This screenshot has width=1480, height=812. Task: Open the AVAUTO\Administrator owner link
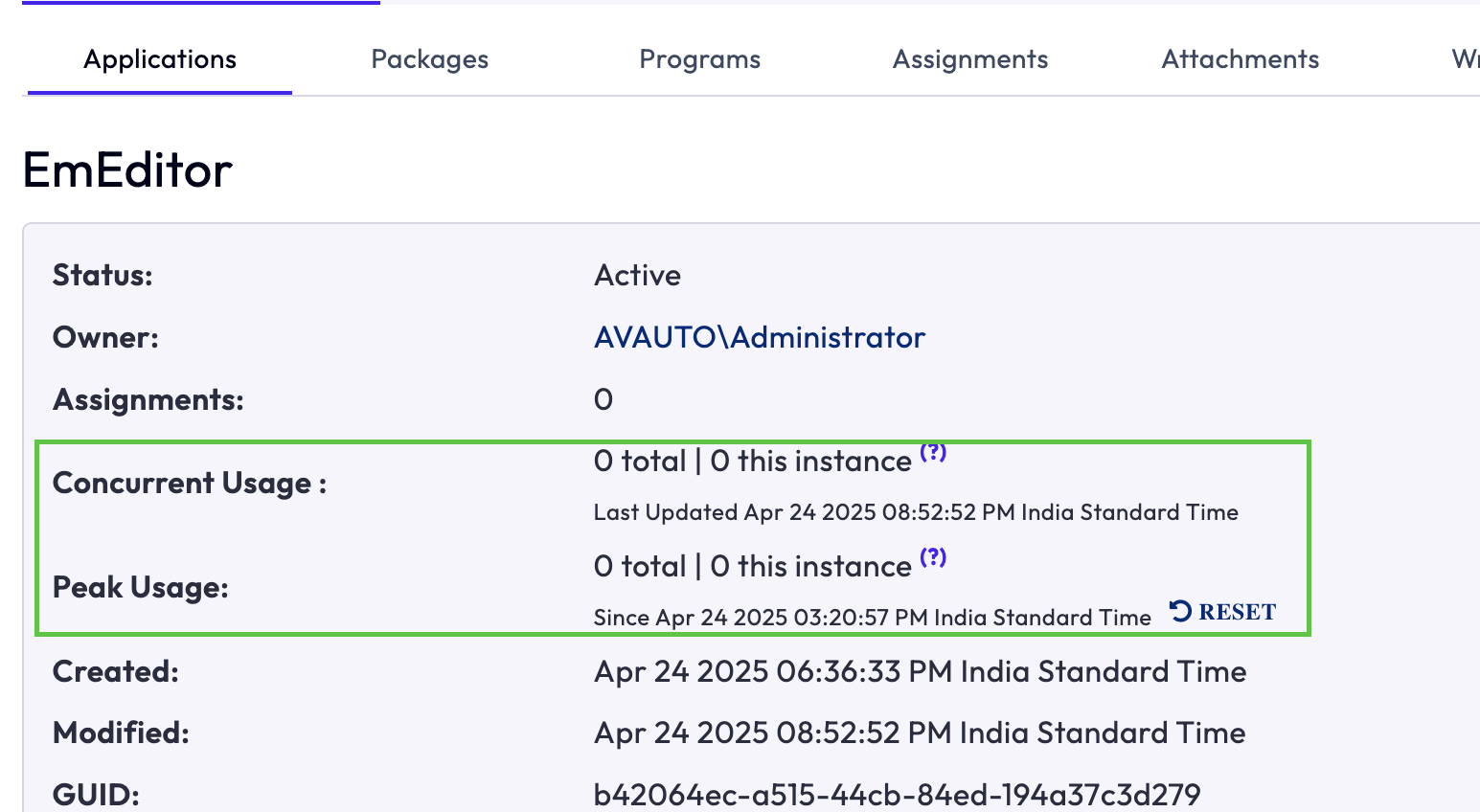[x=760, y=337]
